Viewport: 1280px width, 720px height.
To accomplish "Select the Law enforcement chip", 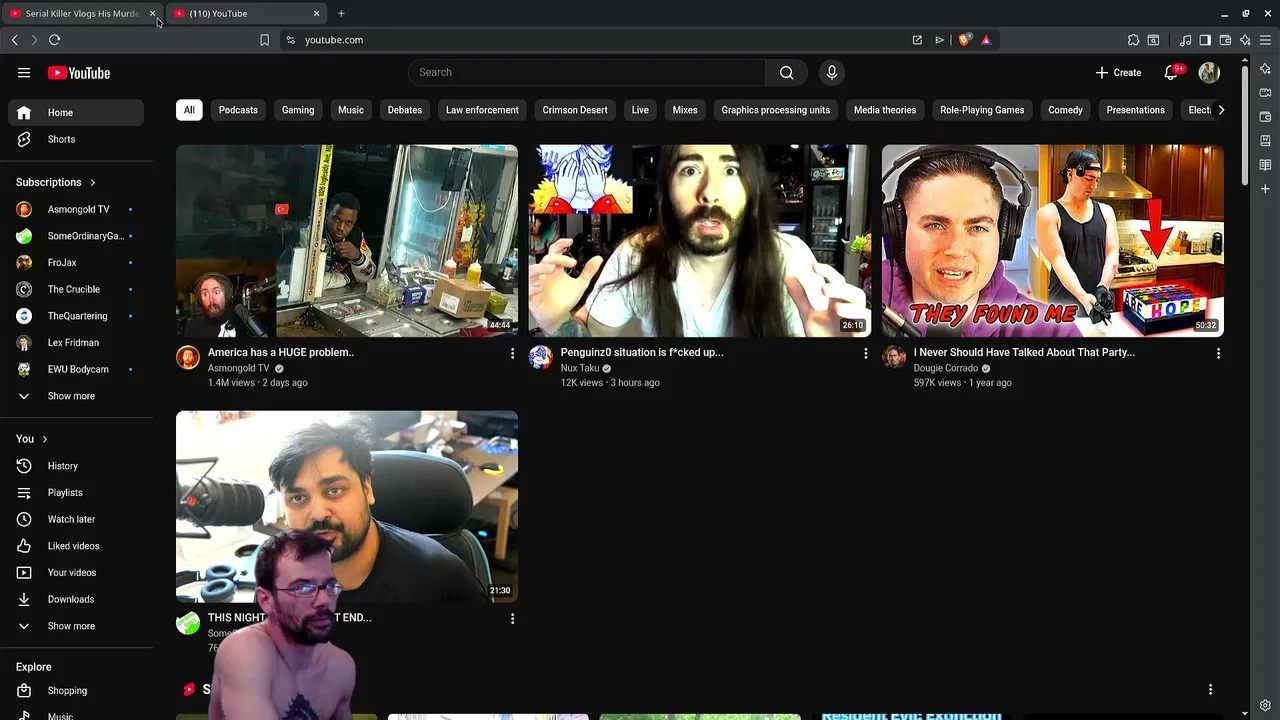I will tap(482, 110).
